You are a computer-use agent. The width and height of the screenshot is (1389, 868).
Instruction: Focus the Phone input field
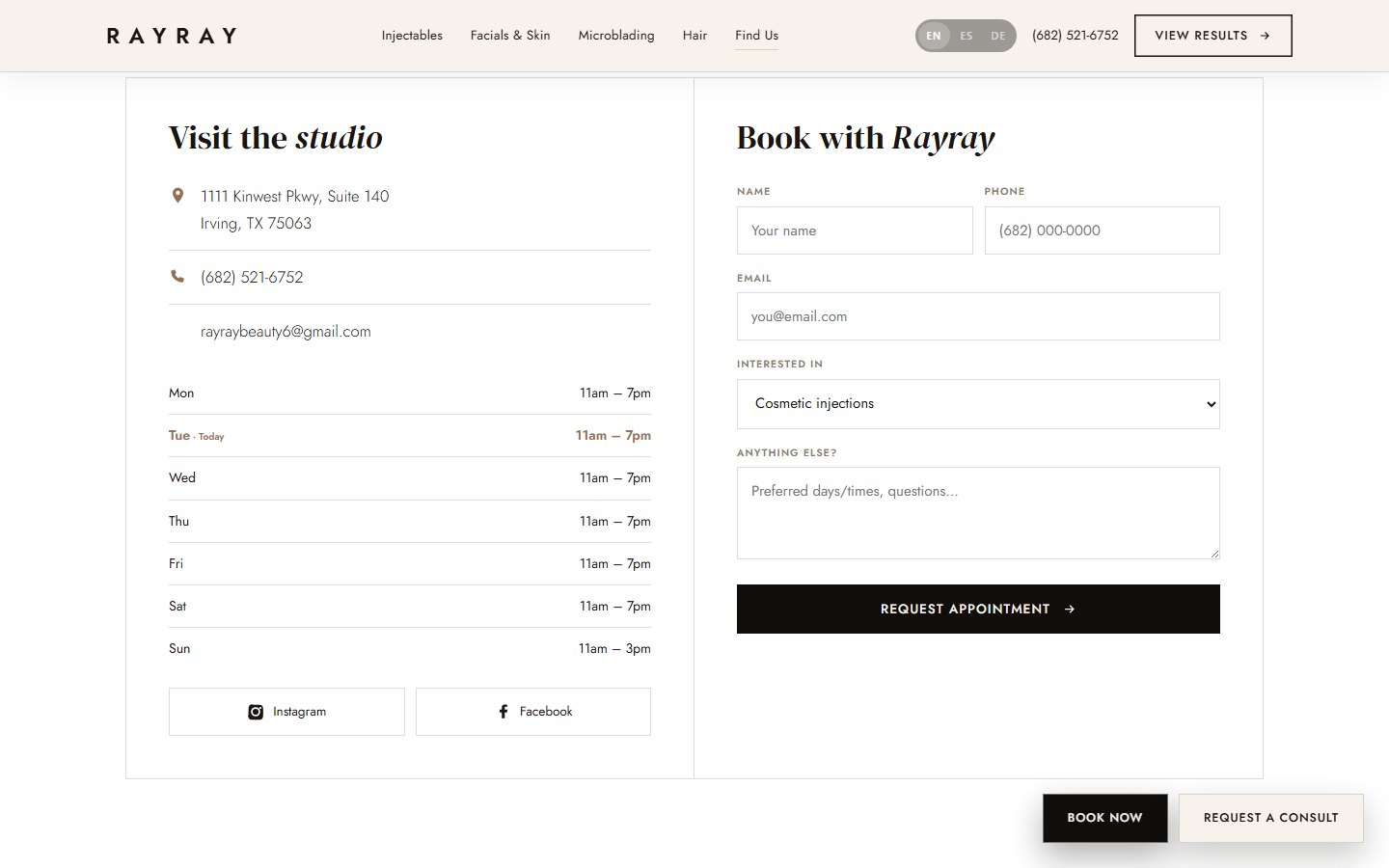tap(1102, 231)
